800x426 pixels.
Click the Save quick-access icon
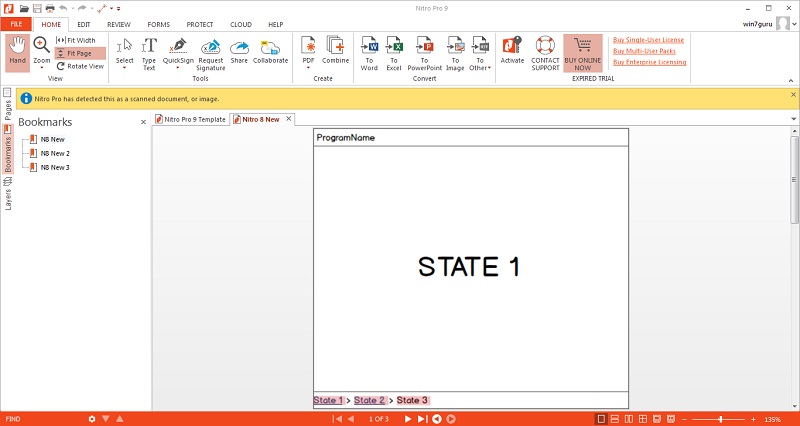(x=37, y=8)
